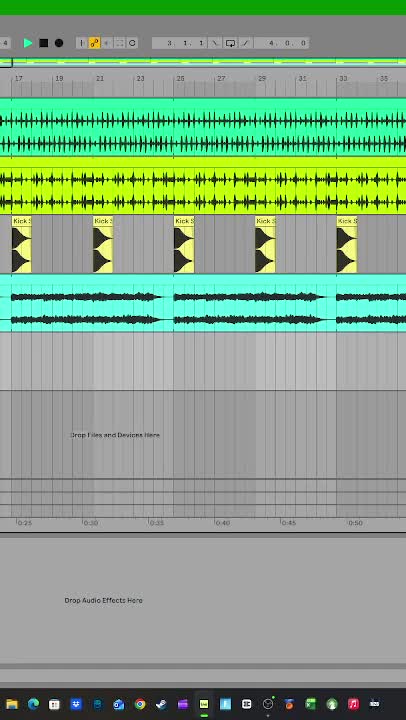Click bar 17 on the beat-time ruler
This screenshot has width=406, height=720.
(x=18, y=79)
